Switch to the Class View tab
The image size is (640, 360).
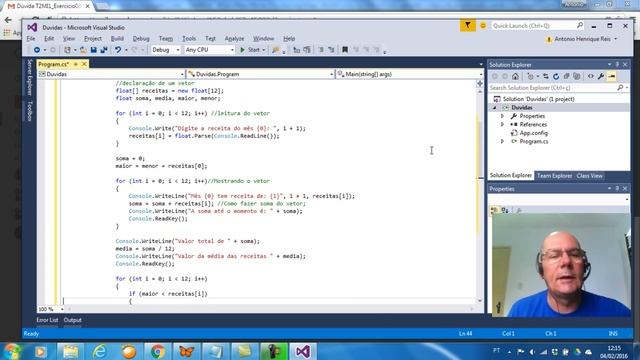589,176
